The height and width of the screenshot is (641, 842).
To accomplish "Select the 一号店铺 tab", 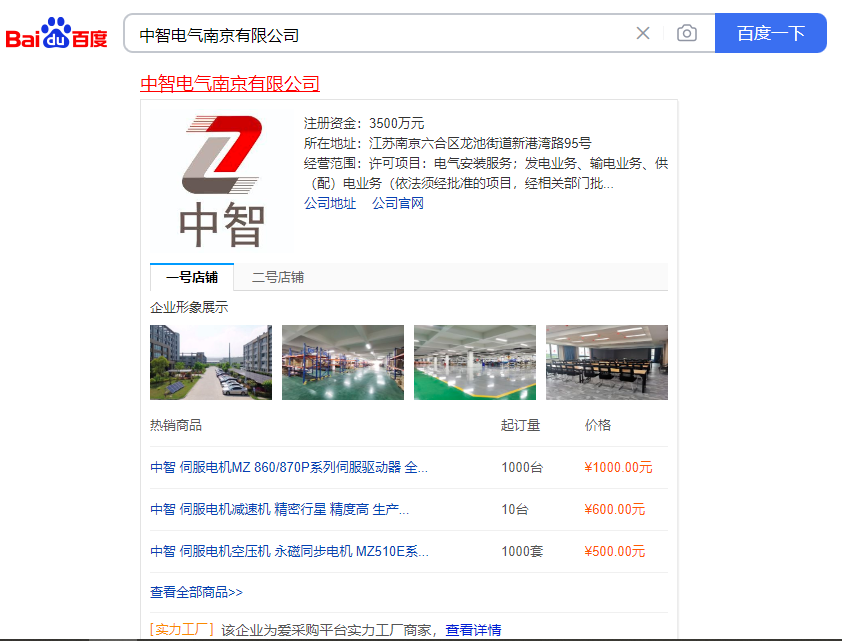I will coord(192,277).
